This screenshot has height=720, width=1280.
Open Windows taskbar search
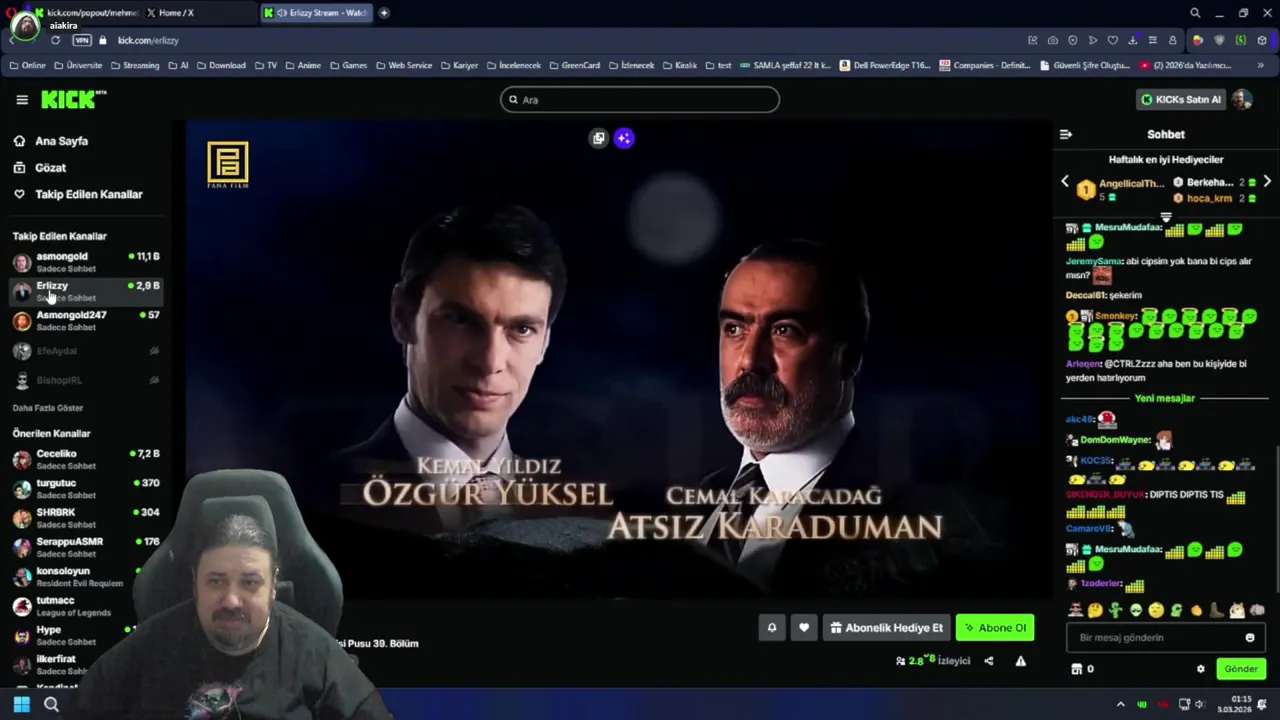click(51, 704)
